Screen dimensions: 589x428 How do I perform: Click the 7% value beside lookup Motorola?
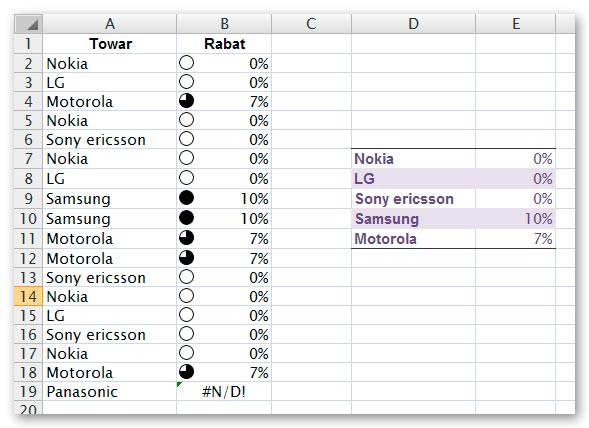point(516,238)
